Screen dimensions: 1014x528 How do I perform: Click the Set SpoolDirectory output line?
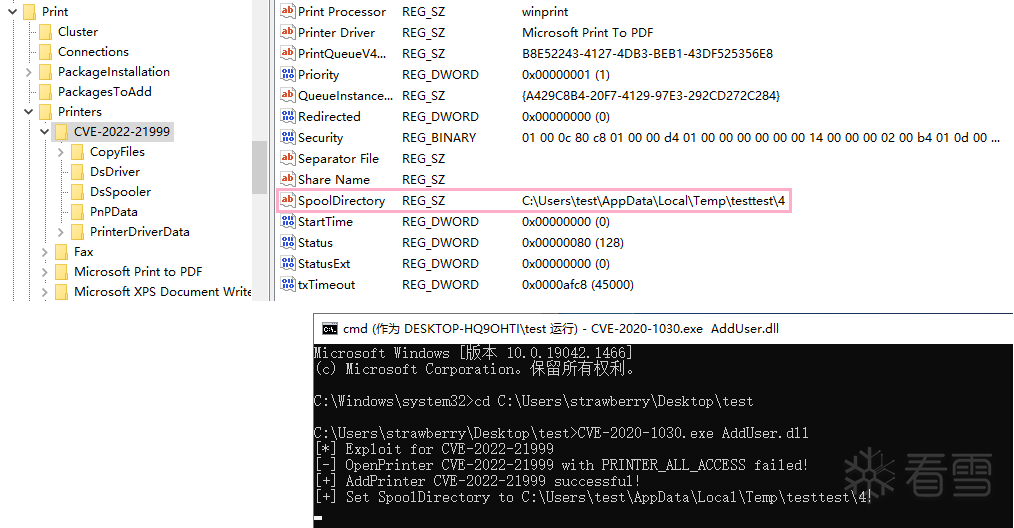[594, 498]
